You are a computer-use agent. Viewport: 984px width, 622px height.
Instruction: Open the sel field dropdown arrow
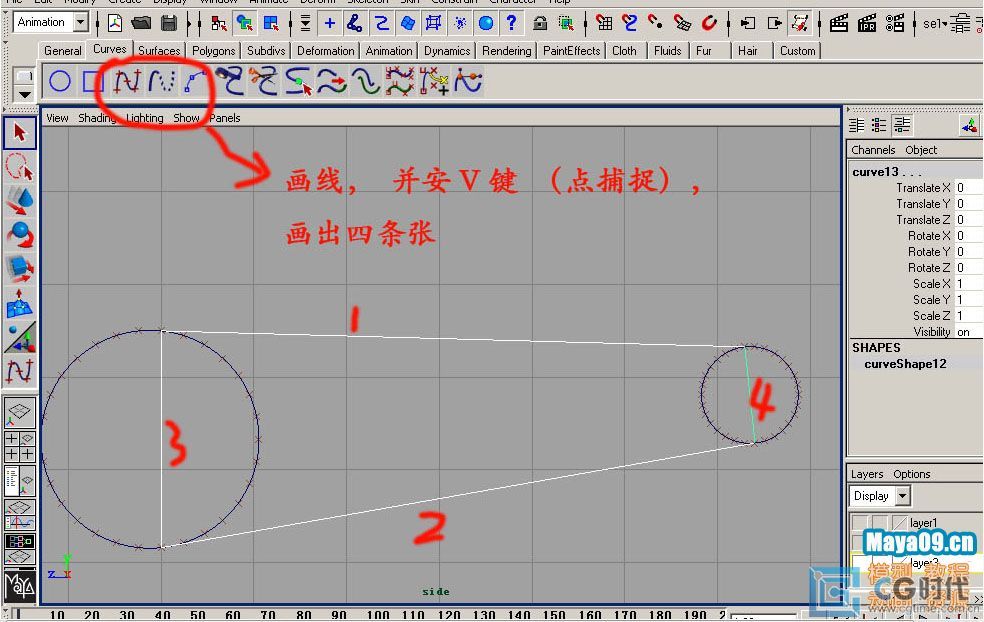[945, 24]
